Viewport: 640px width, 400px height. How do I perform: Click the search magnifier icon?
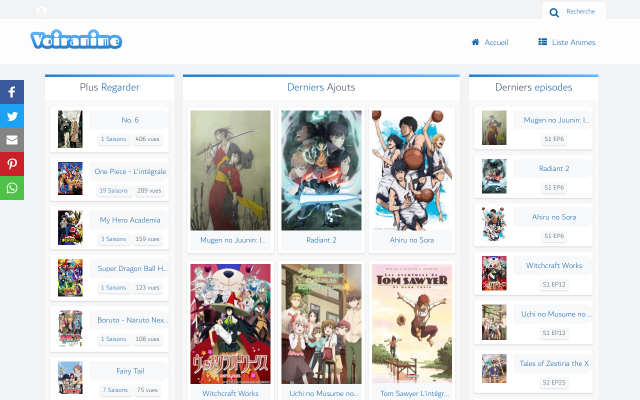pos(554,13)
